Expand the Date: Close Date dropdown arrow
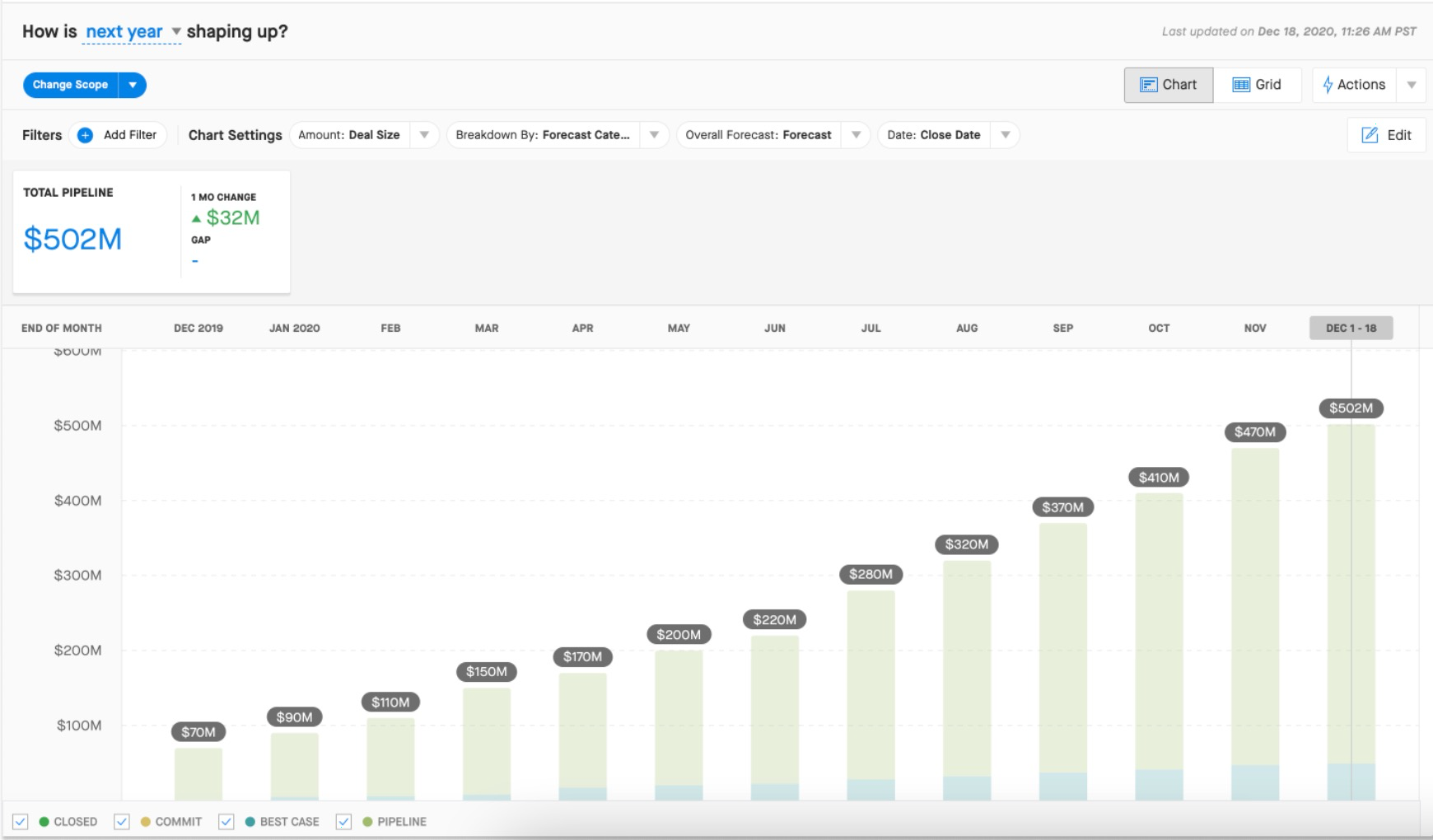This screenshot has width=1433, height=840. point(1006,135)
